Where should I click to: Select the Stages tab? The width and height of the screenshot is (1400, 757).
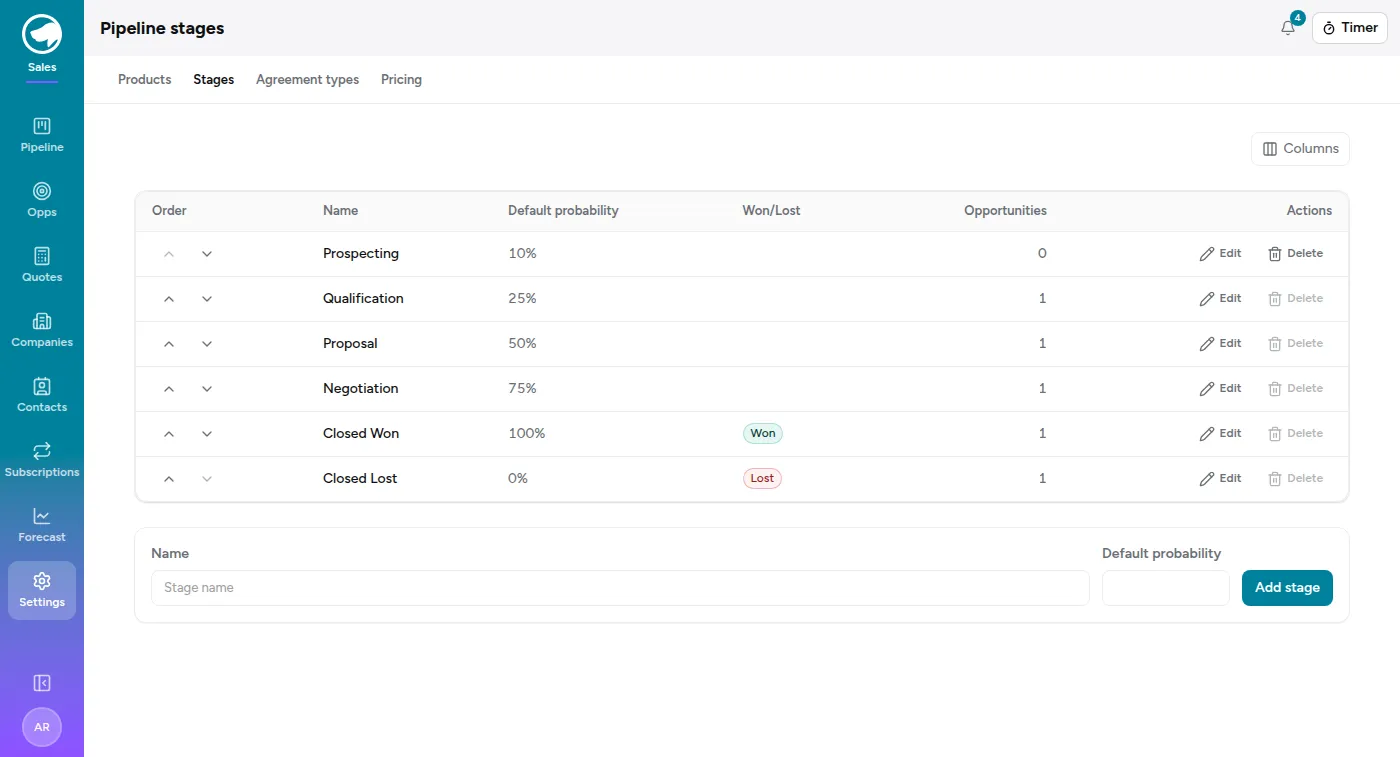click(214, 80)
